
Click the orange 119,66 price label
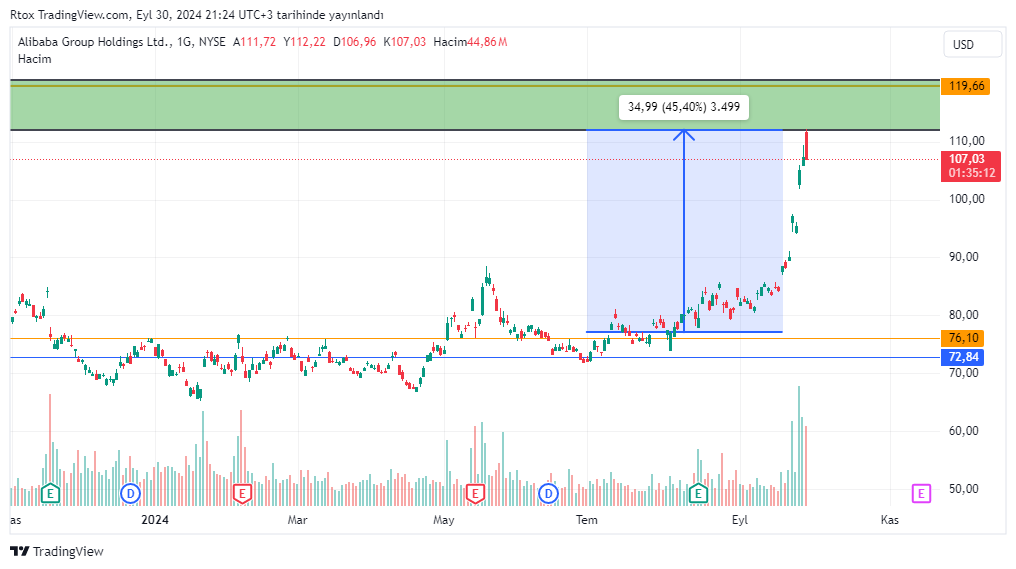coord(965,86)
